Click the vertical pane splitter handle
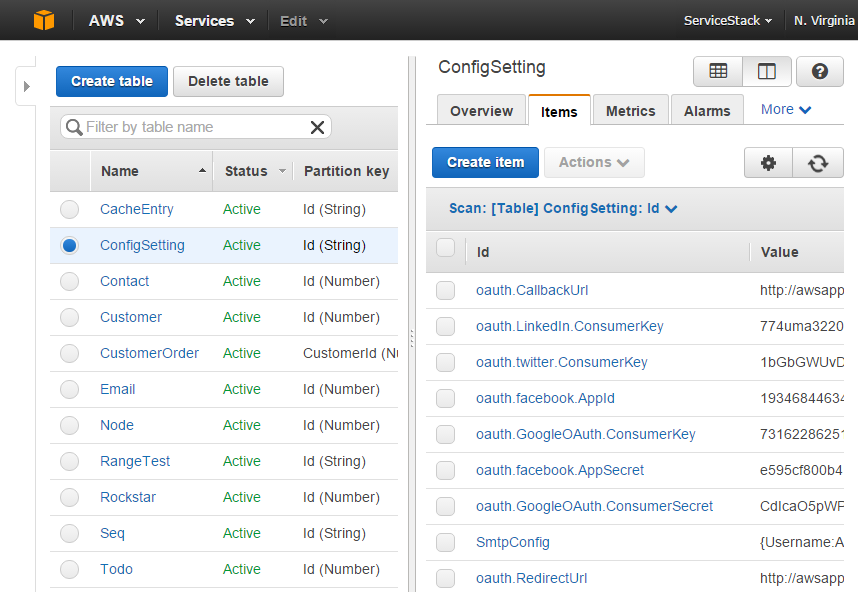 [411, 340]
